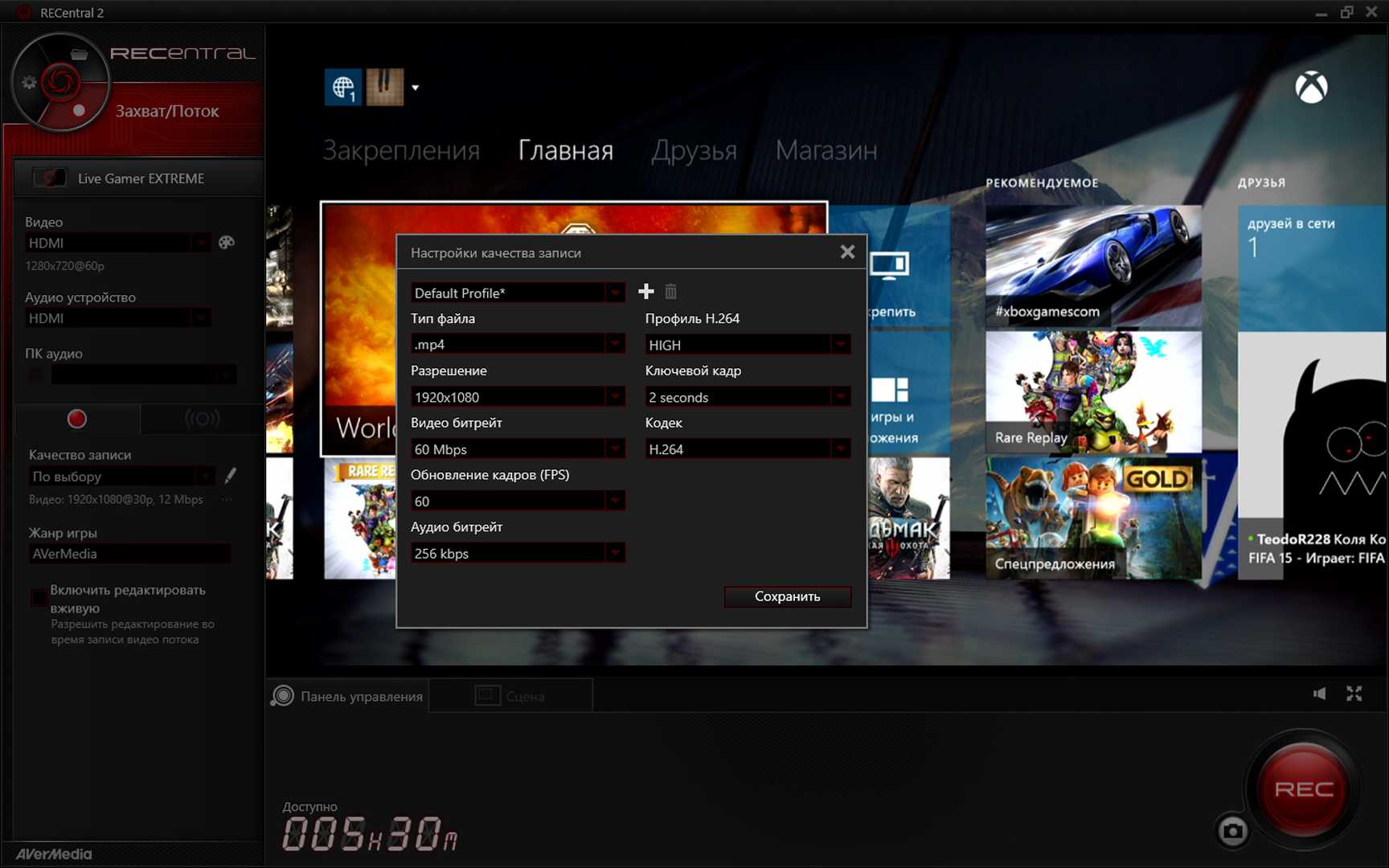Expand FPS 60 dropdown
Image resolution: width=1389 pixels, height=868 pixels.
(x=615, y=502)
